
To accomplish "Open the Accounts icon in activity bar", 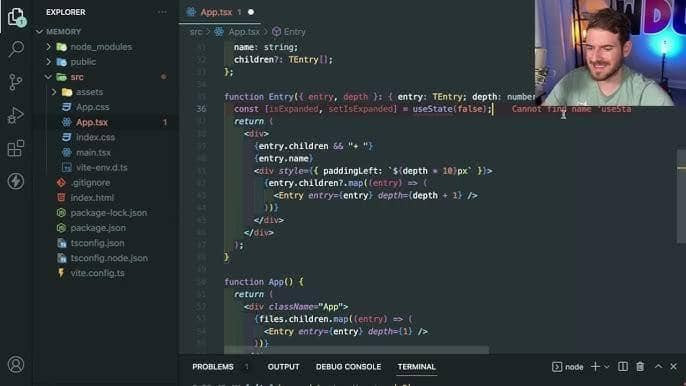I will click(16, 364).
